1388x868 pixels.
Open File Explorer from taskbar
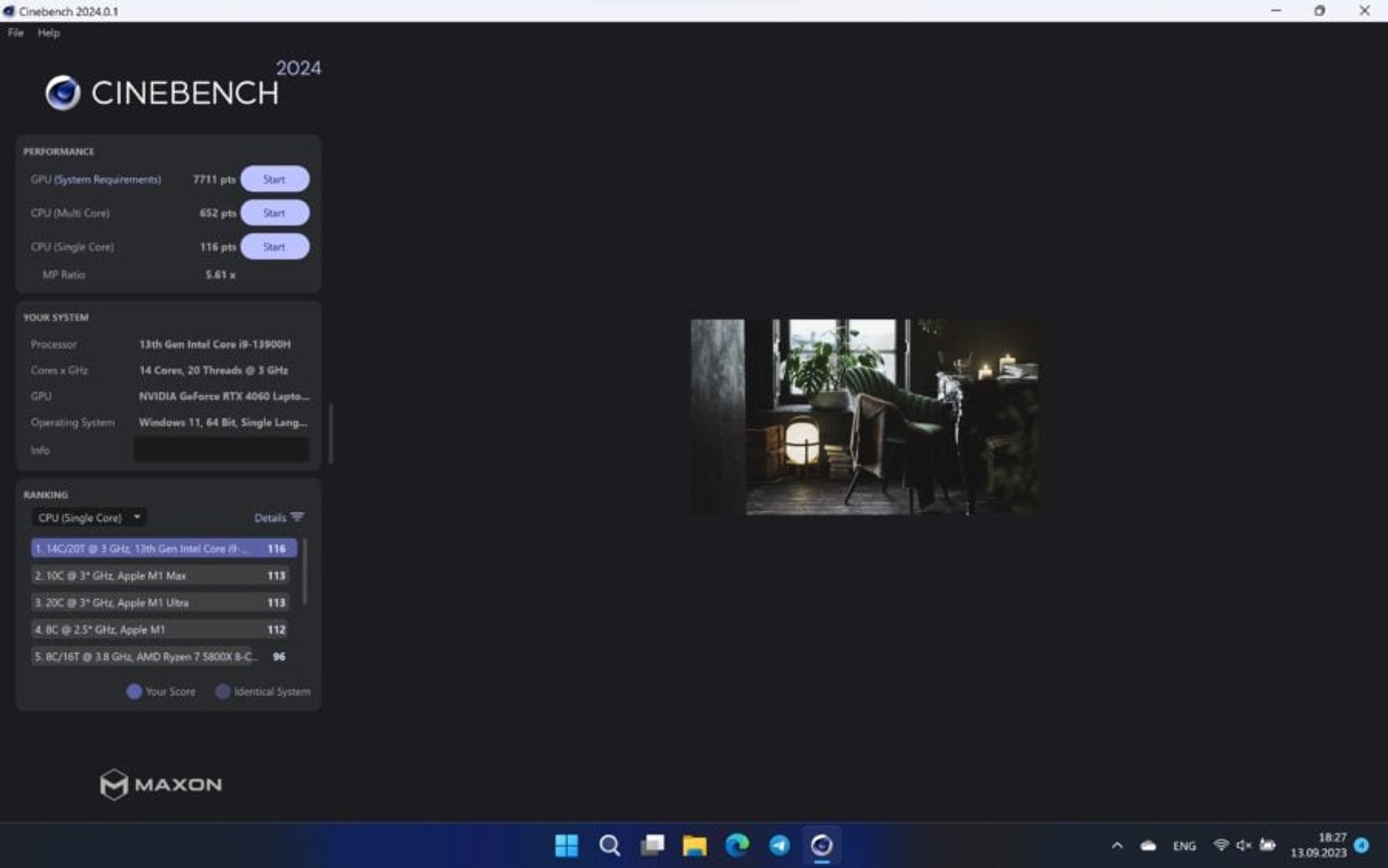(x=695, y=845)
